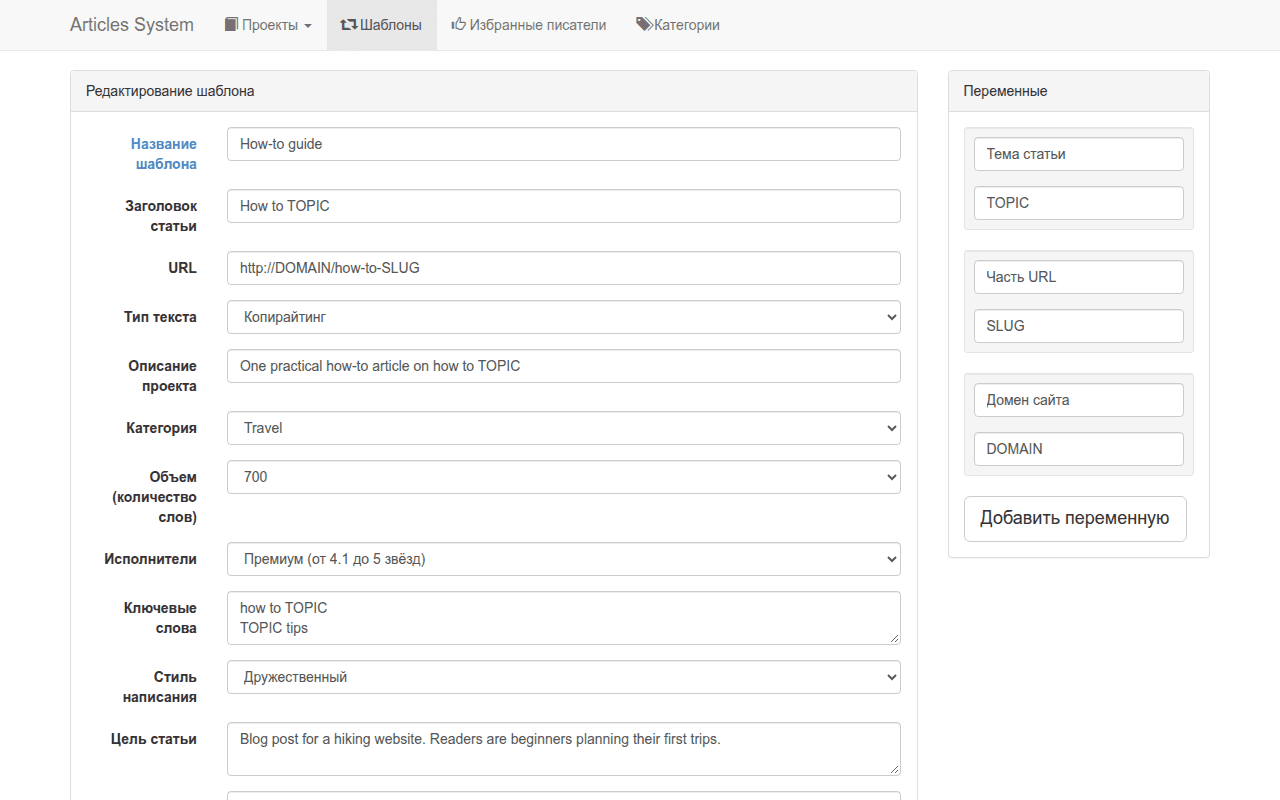Go to Избранные писатели page
Viewport: 1280px width, 800px height.
tap(529, 25)
